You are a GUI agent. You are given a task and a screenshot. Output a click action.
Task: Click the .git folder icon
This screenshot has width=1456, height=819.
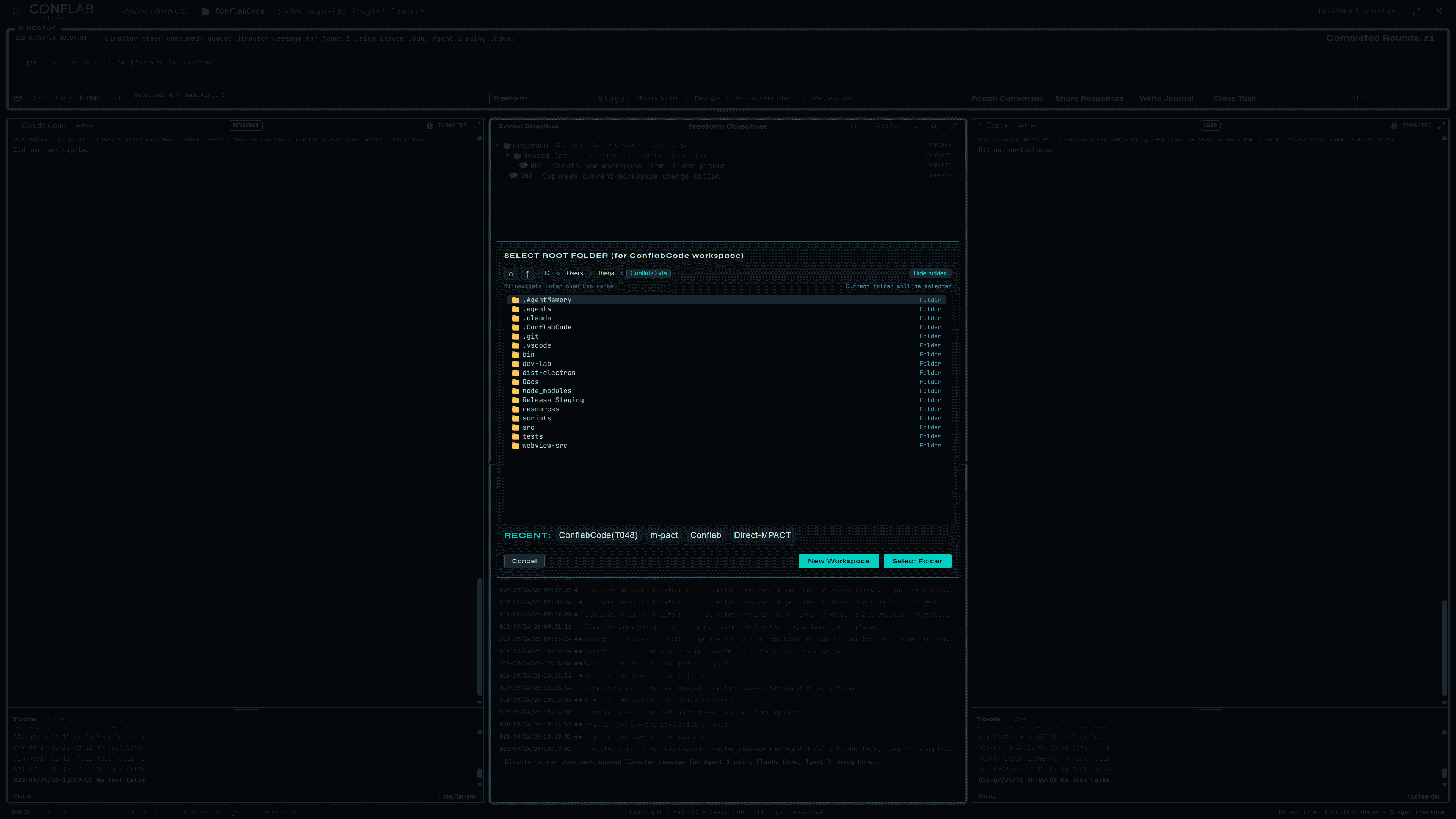[516, 336]
